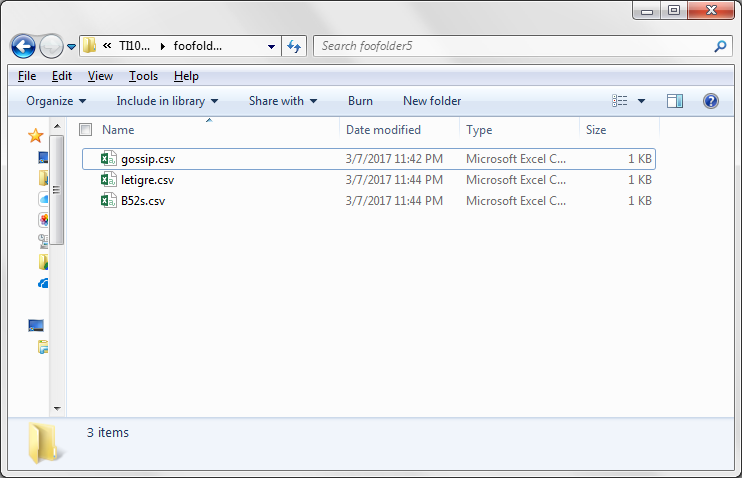Select the gossip.csv file icon
Image resolution: width=742 pixels, height=478 pixels.
point(108,159)
